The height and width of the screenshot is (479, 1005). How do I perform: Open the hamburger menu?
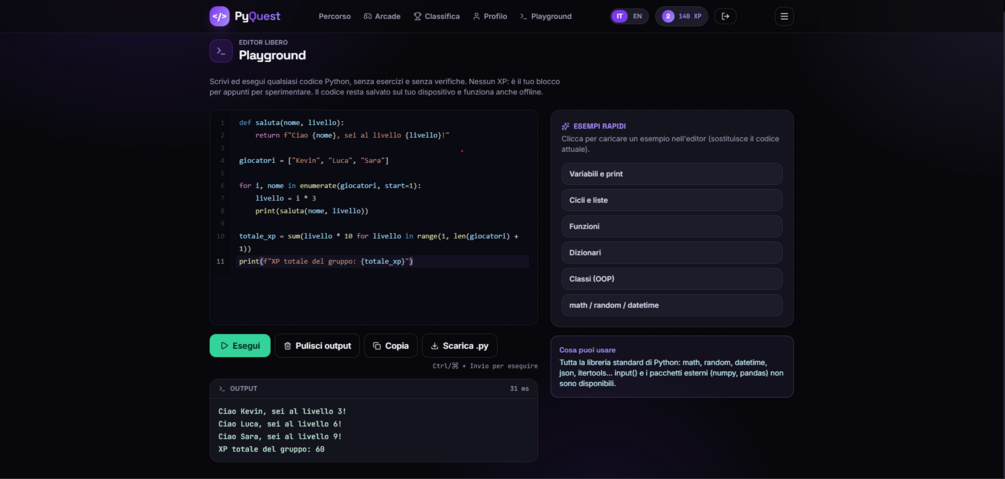(784, 17)
